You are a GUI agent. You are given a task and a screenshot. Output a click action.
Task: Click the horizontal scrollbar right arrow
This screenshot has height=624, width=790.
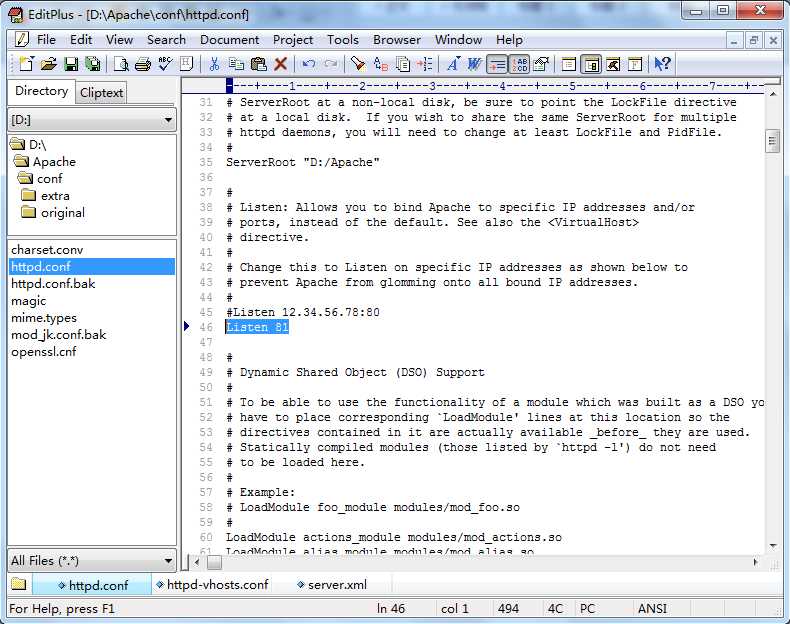(x=756, y=562)
